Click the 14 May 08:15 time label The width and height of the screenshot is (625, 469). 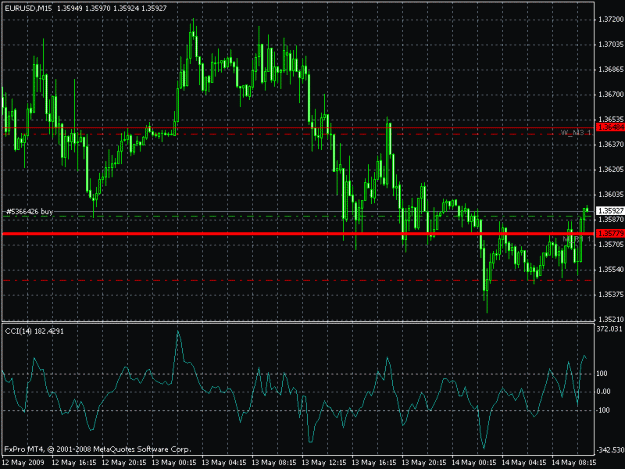pos(574,463)
